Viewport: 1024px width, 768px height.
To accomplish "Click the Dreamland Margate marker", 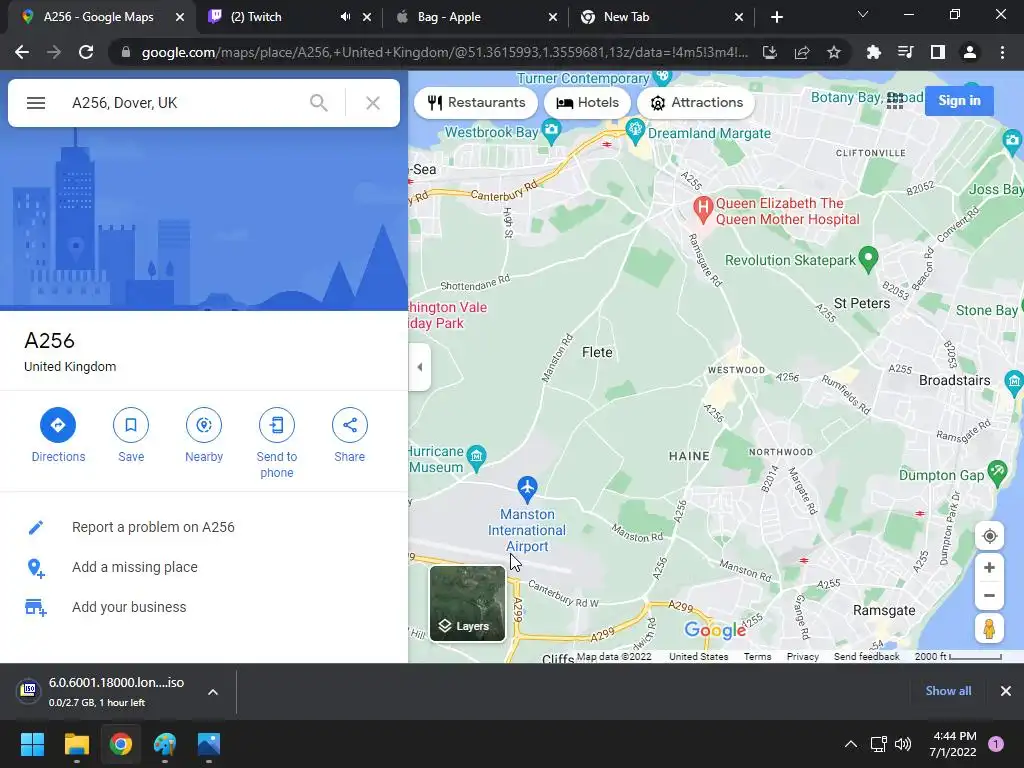I will click(635, 129).
